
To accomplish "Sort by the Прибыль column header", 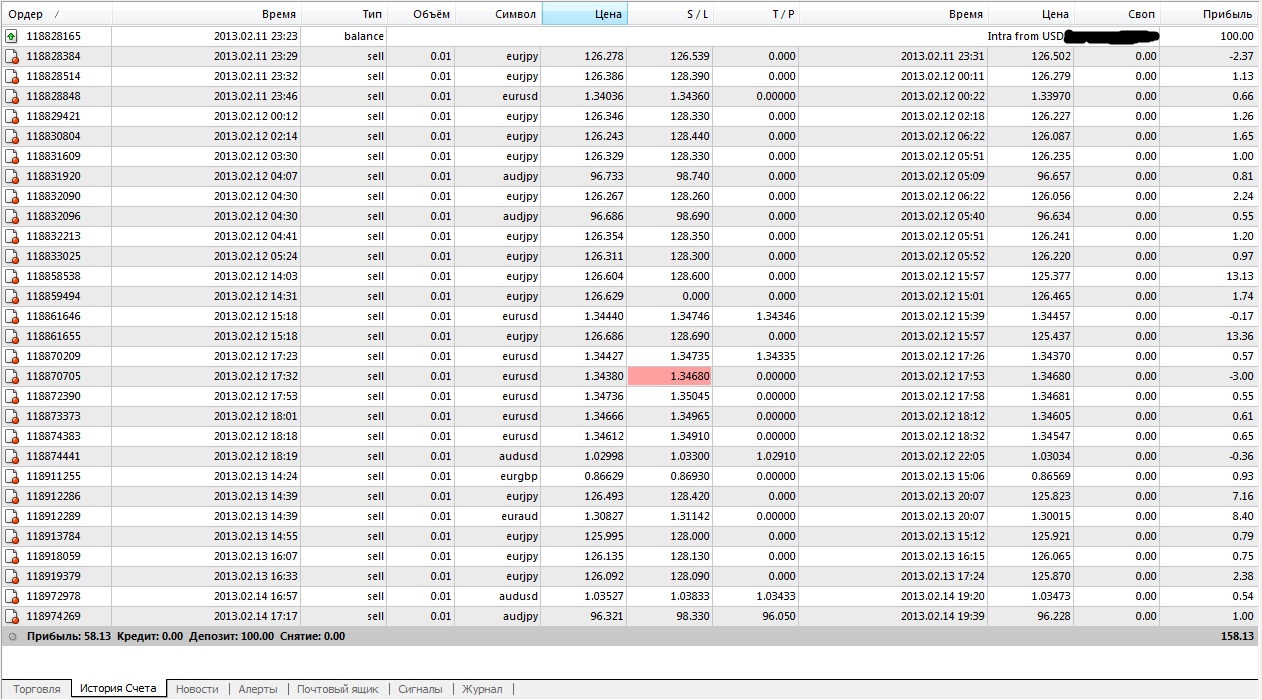I will [x=1210, y=14].
